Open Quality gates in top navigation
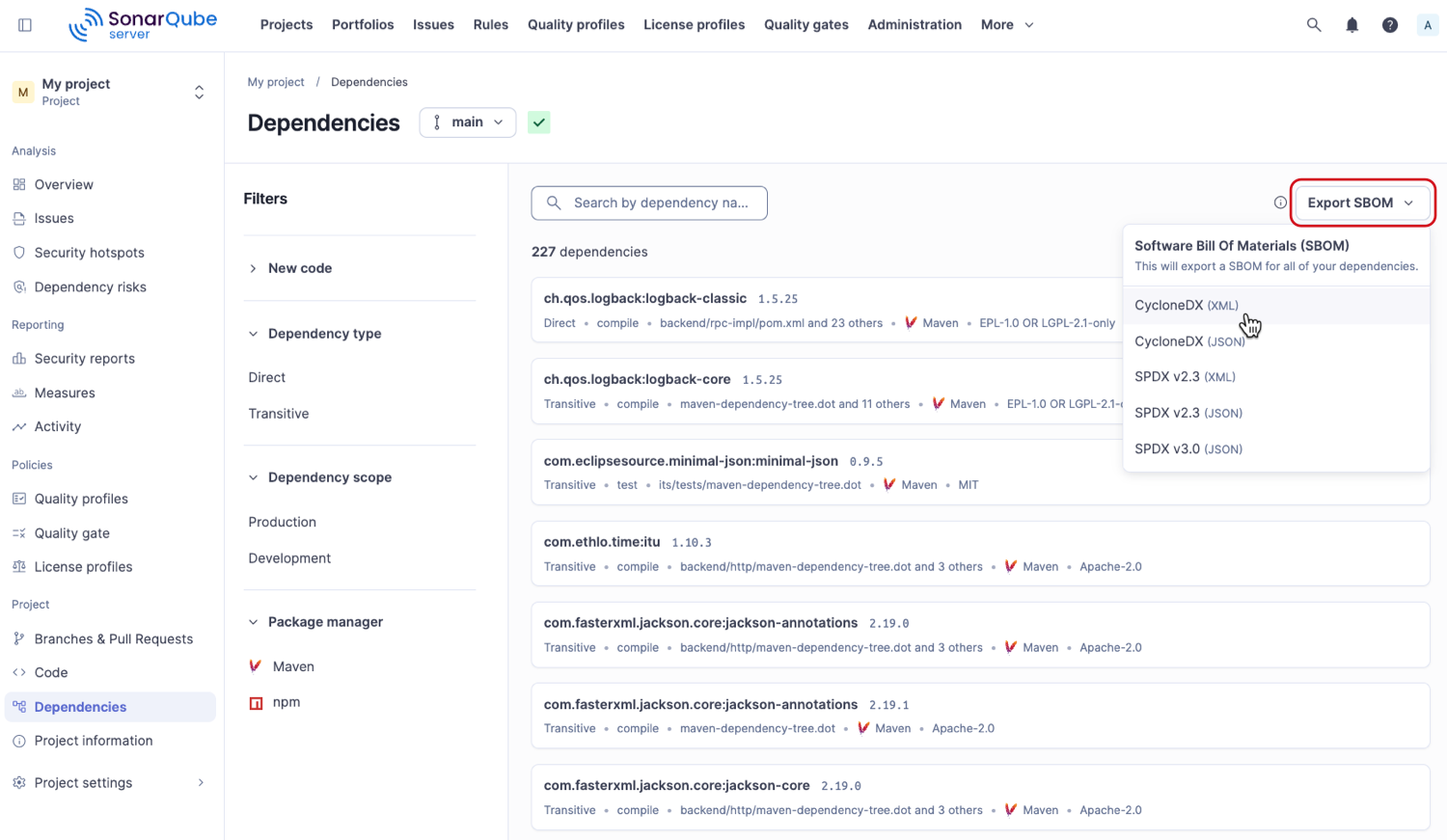1447x840 pixels. pyautogui.click(x=806, y=25)
